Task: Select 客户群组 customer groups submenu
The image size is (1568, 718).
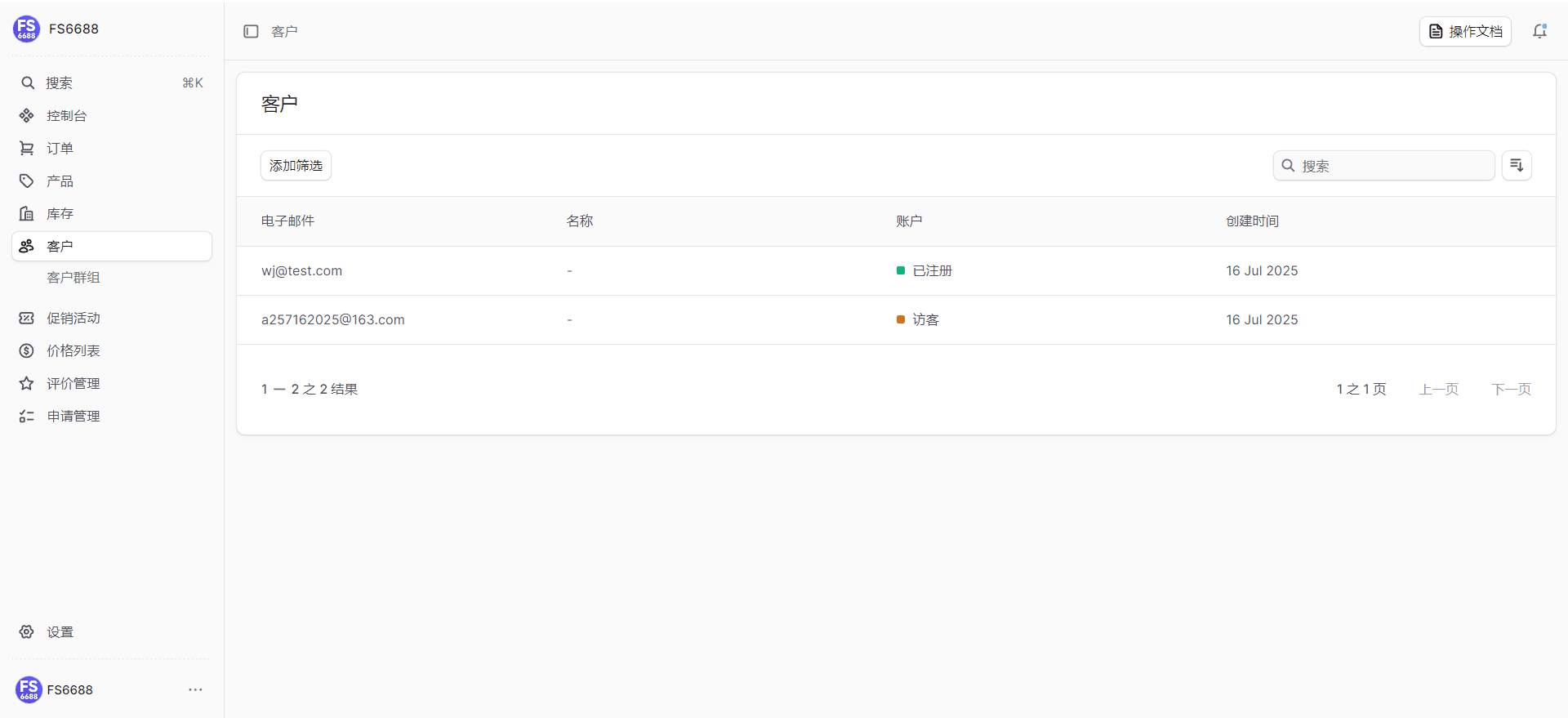Action: [x=73, y=277]
